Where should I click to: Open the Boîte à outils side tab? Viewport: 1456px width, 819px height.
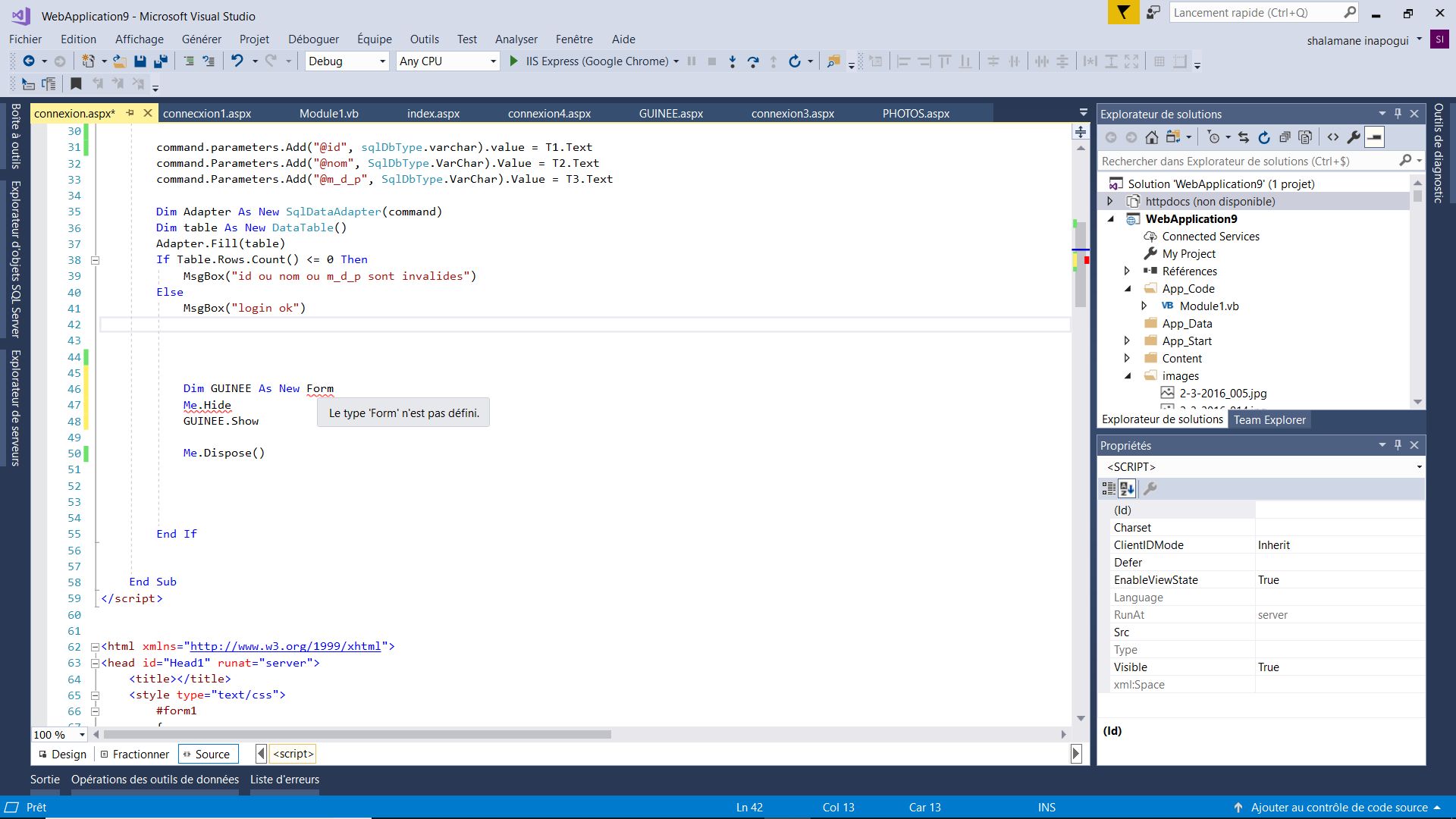(15, 136)
